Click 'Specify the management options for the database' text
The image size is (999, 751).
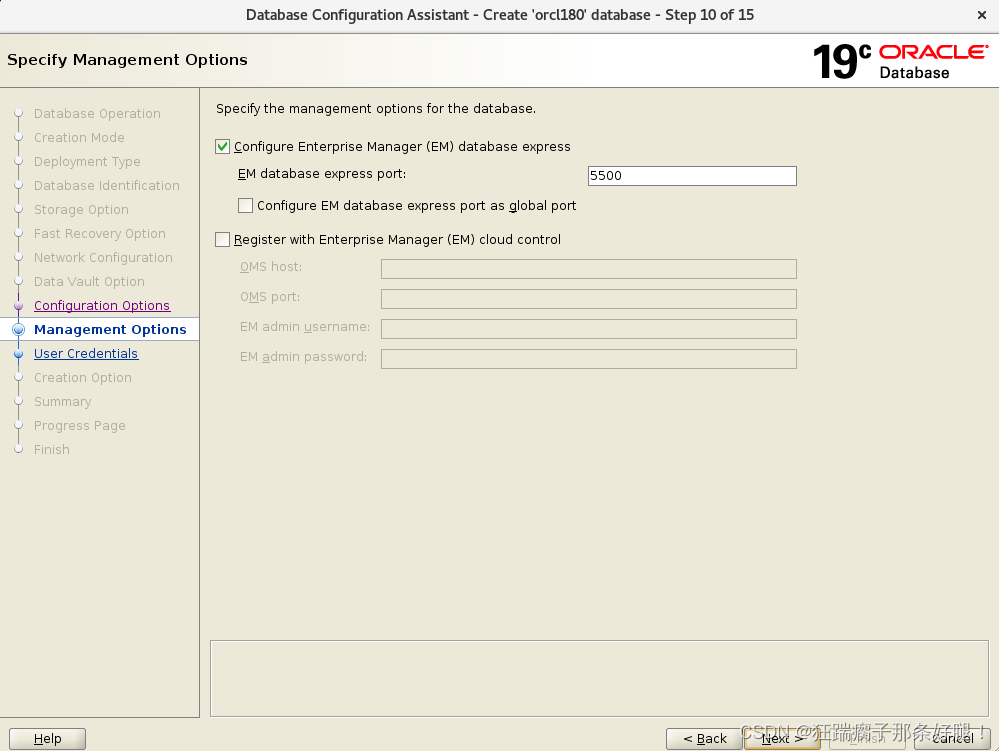(x=376, y=109)
